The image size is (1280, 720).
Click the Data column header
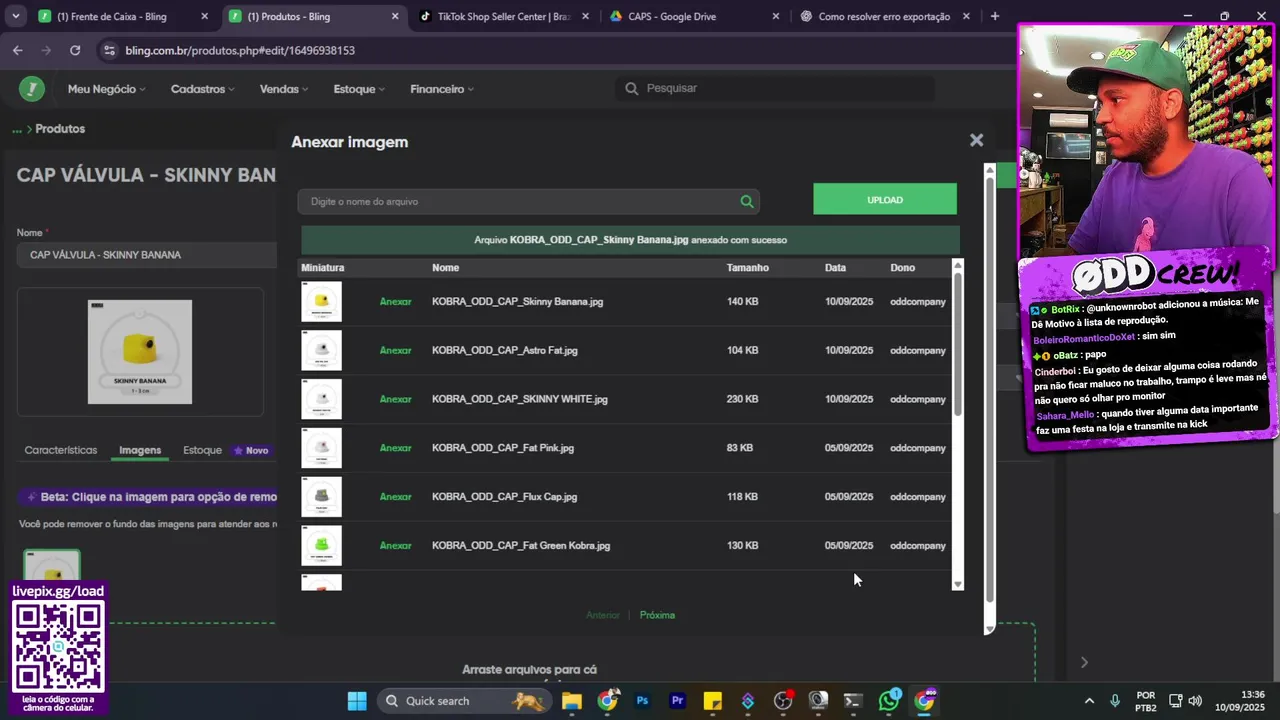pos(835,268)
